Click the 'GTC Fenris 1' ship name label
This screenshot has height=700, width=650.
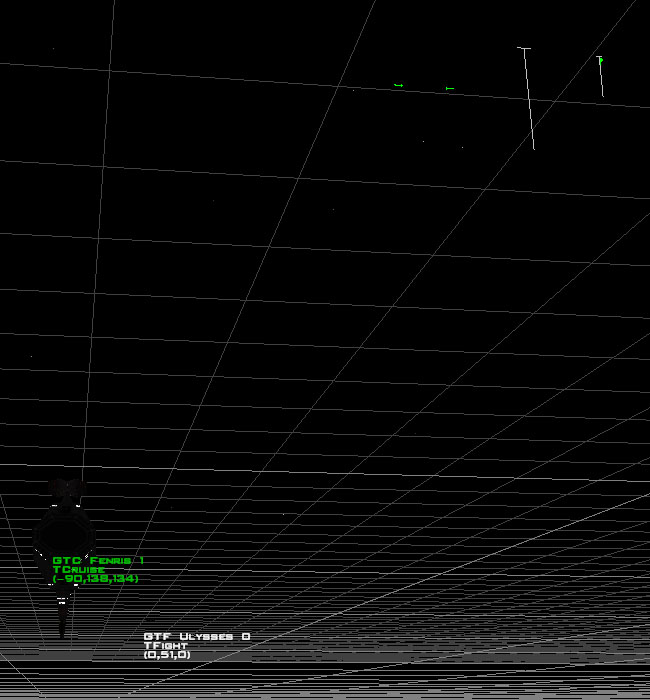[98, 561]
